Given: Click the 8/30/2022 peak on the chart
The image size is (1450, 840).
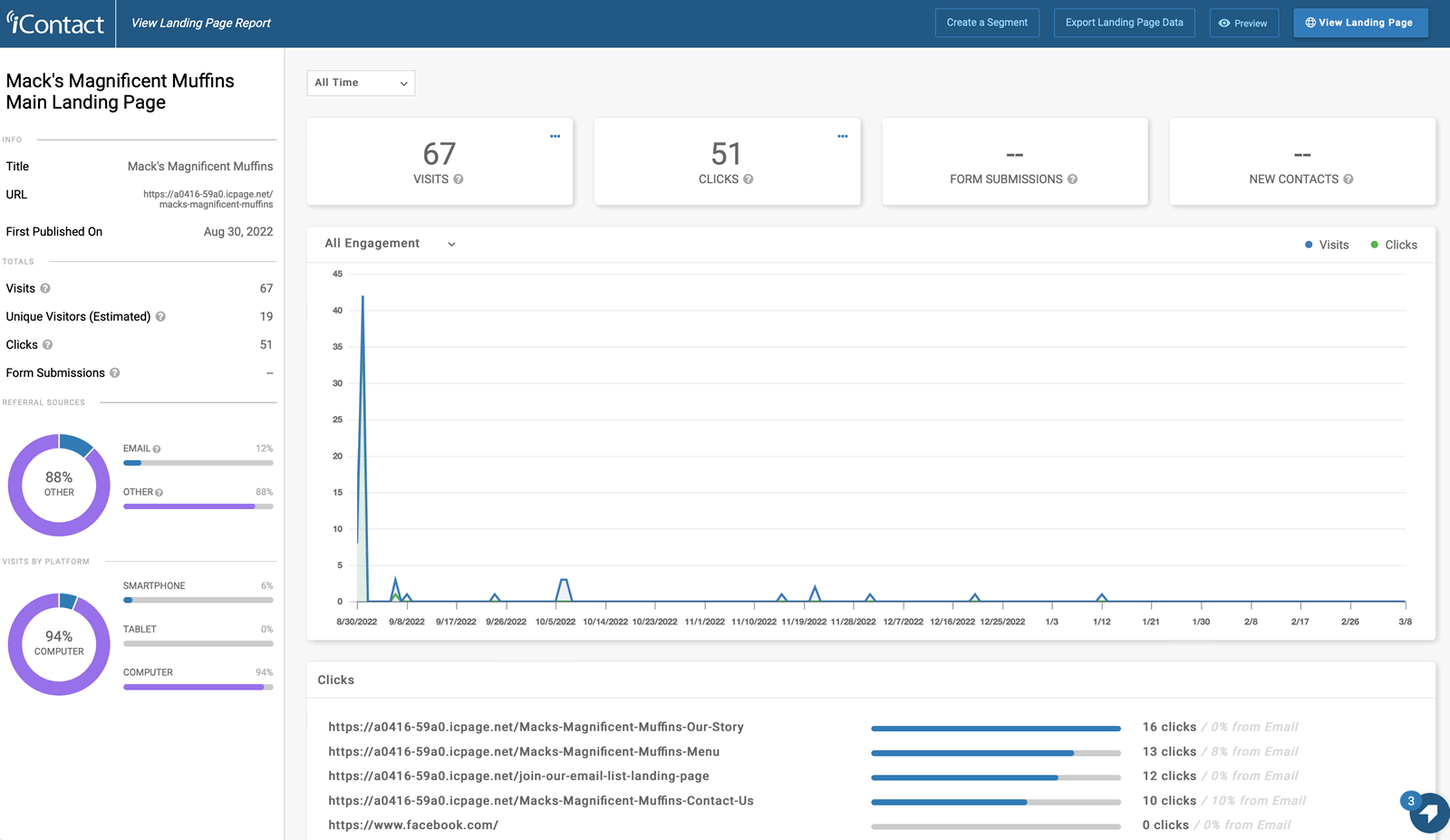Looking at the screenshot, I should pos(362,296).
